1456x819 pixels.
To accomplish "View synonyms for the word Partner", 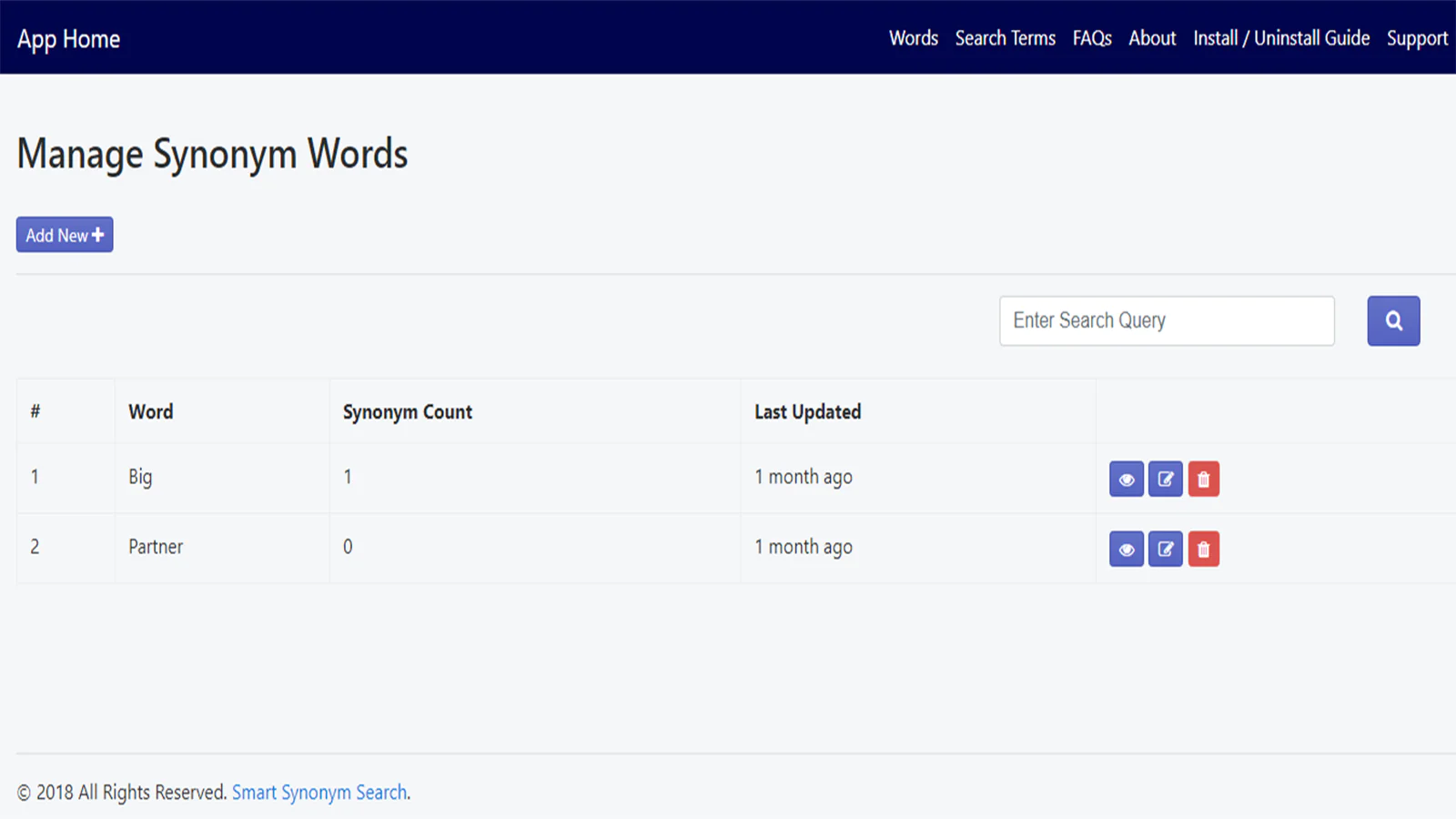I will pyautogui.click(x=1126, y=550).
